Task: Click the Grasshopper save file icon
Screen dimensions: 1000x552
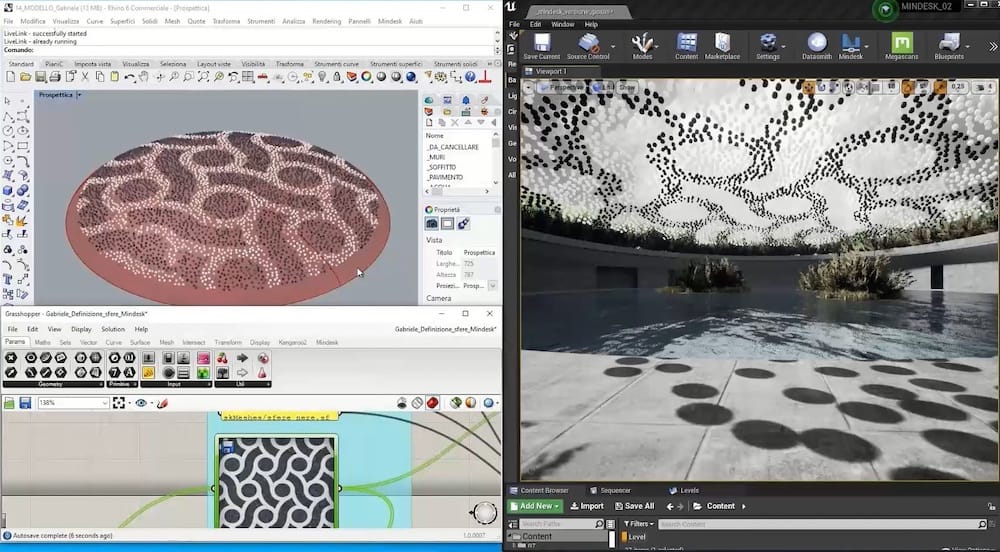Action: 24,403
